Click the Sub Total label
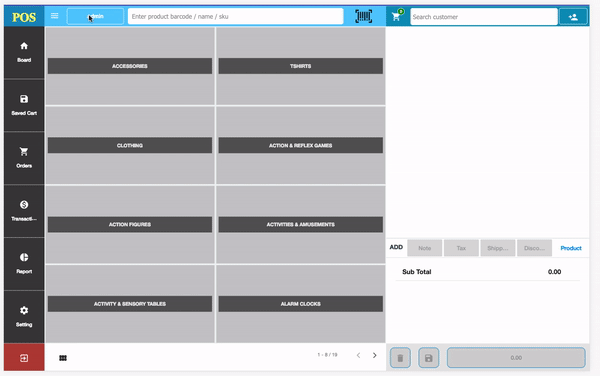The width and height of the screenshot is (600, 376). coord(416,272)
